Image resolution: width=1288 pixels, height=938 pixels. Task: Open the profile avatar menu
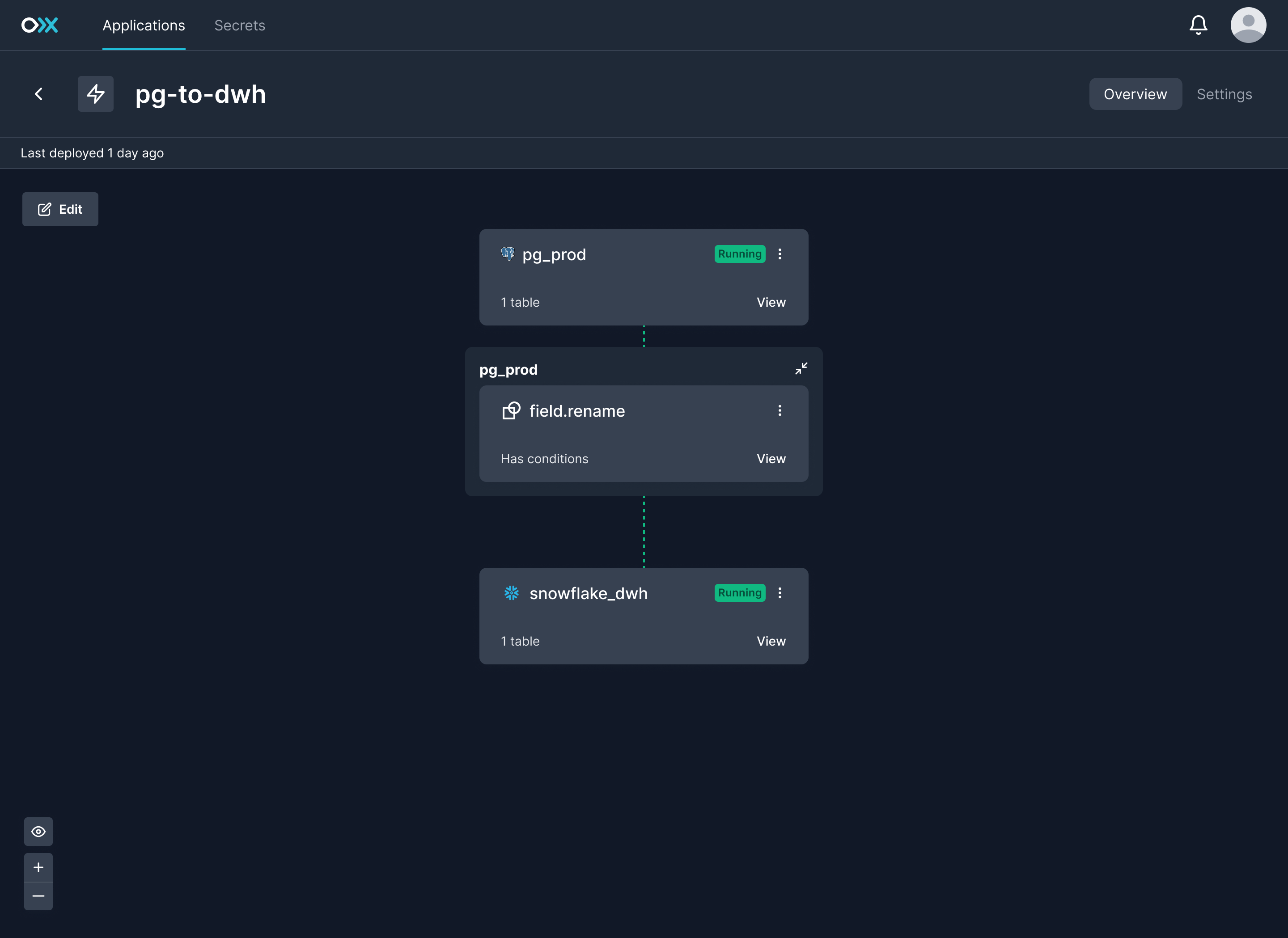coord(1248,25)
